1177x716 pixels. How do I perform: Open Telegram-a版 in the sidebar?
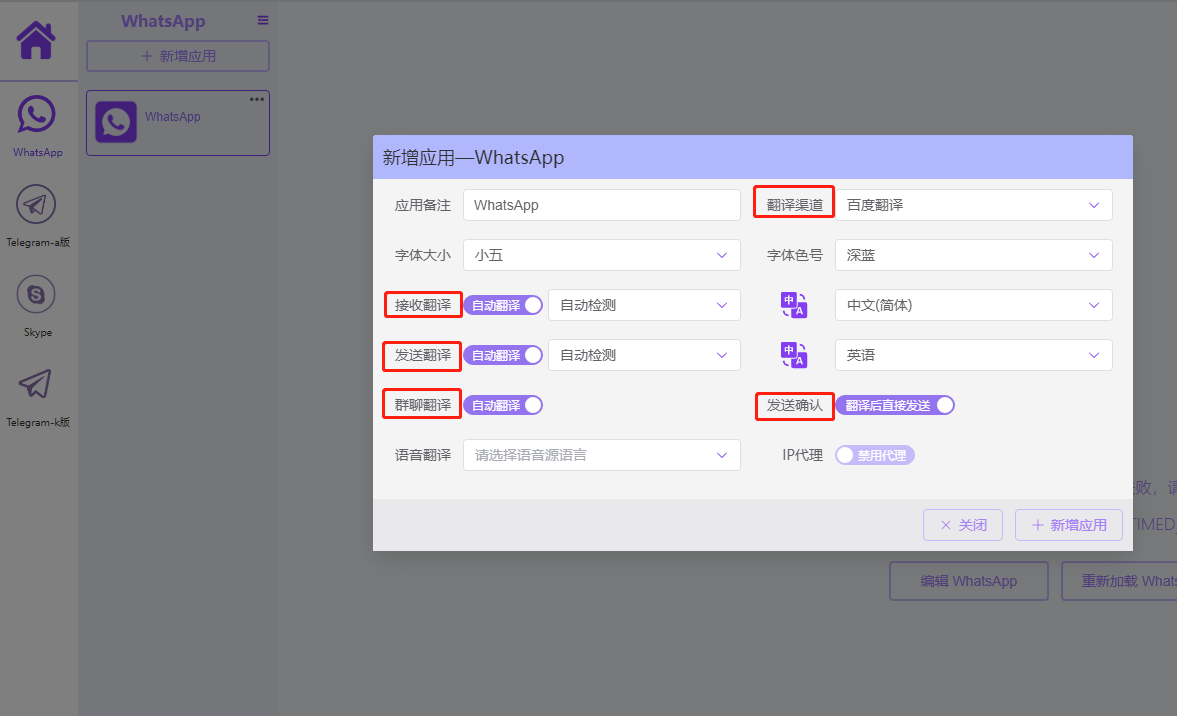point(37,206)
